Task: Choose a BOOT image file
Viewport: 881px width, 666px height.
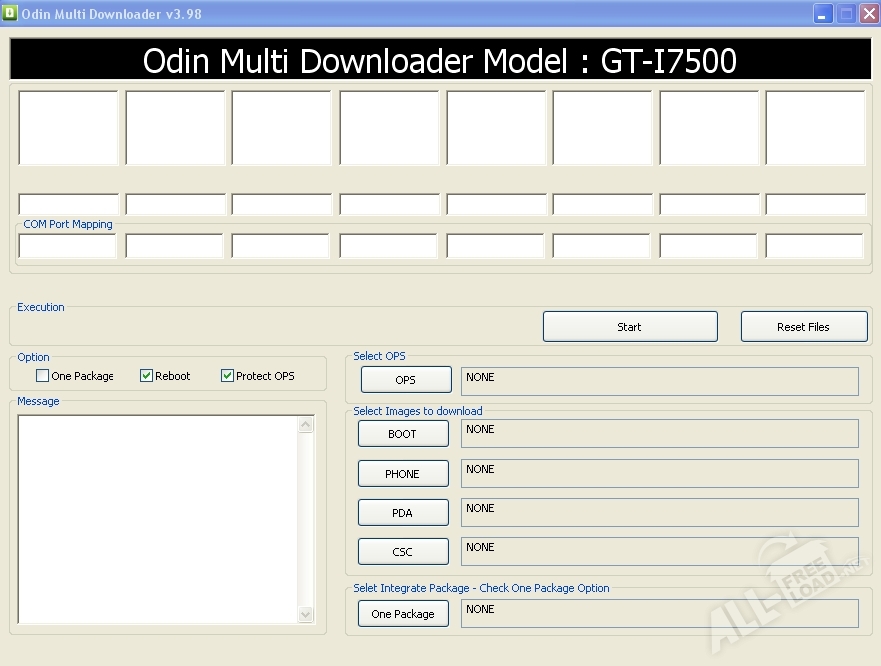Action: pos(402,434)
